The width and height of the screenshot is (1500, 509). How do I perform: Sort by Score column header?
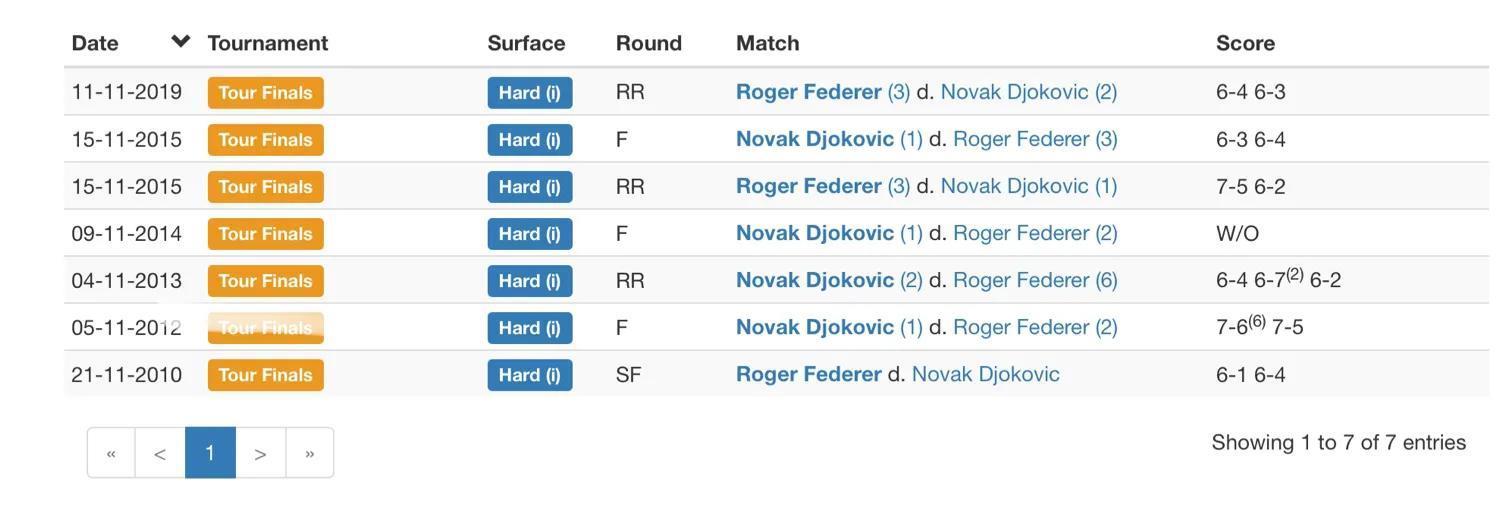[1245, 43]
